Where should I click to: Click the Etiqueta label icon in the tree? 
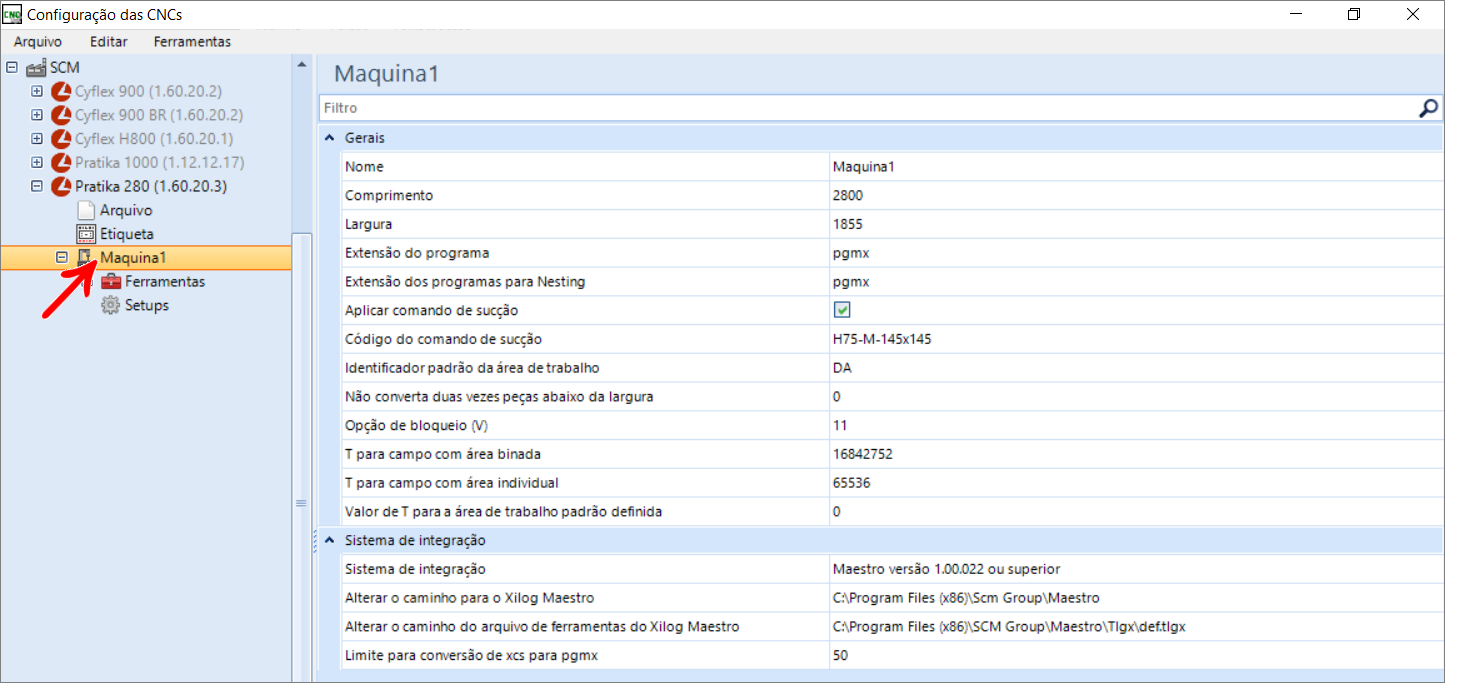coord(87,234)
